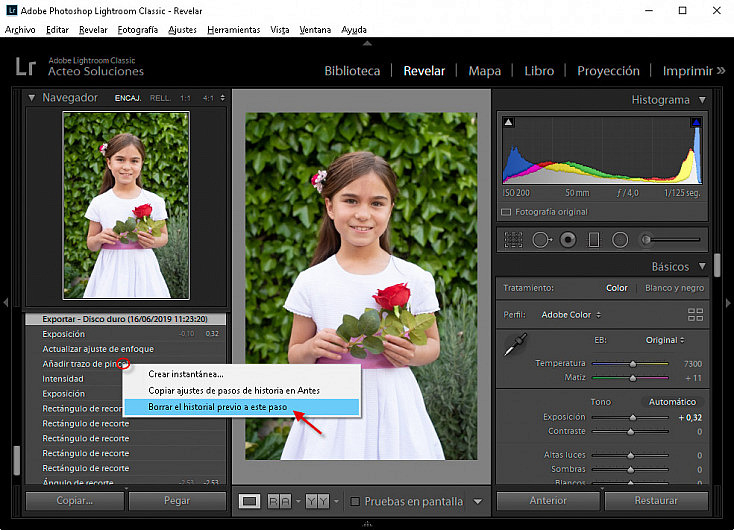Click the Pegar button
734x530 pixels.
(x=177, y=501)
